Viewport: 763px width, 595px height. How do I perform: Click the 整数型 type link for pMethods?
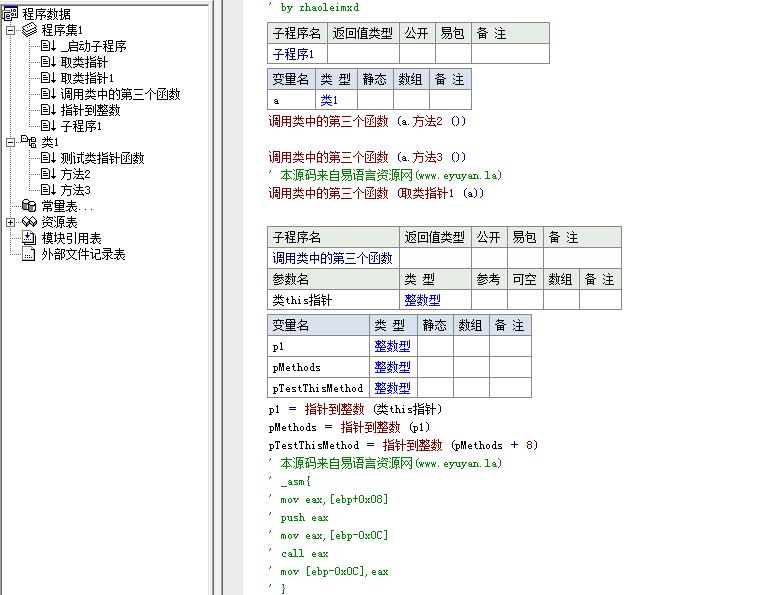point(392,367)
